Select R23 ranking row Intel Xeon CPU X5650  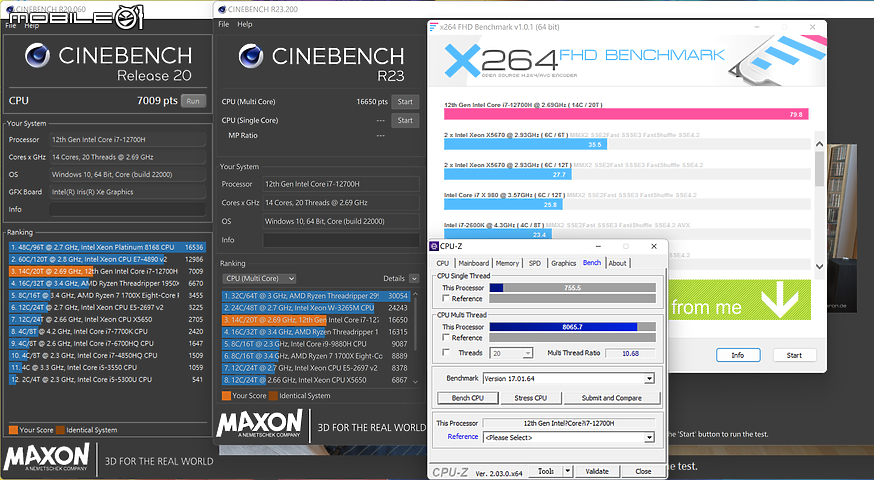pos(316,380)
